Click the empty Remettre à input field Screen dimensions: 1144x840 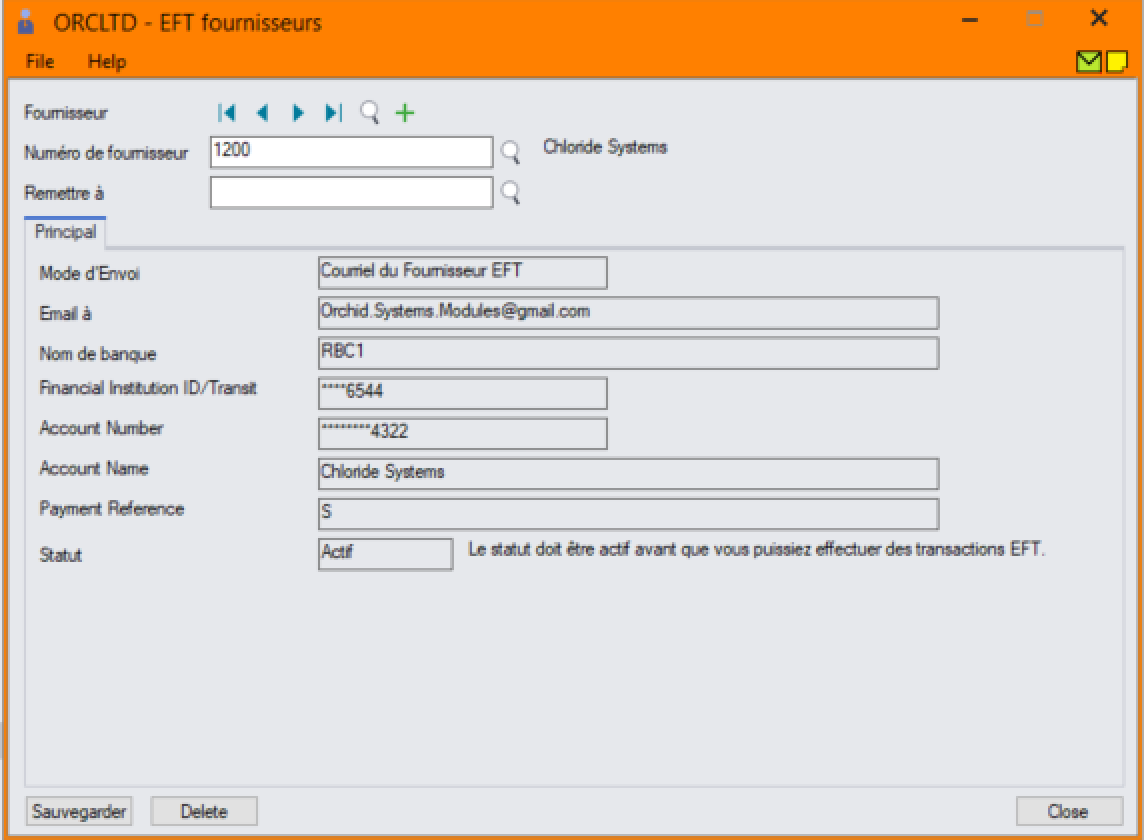point(351,192)
